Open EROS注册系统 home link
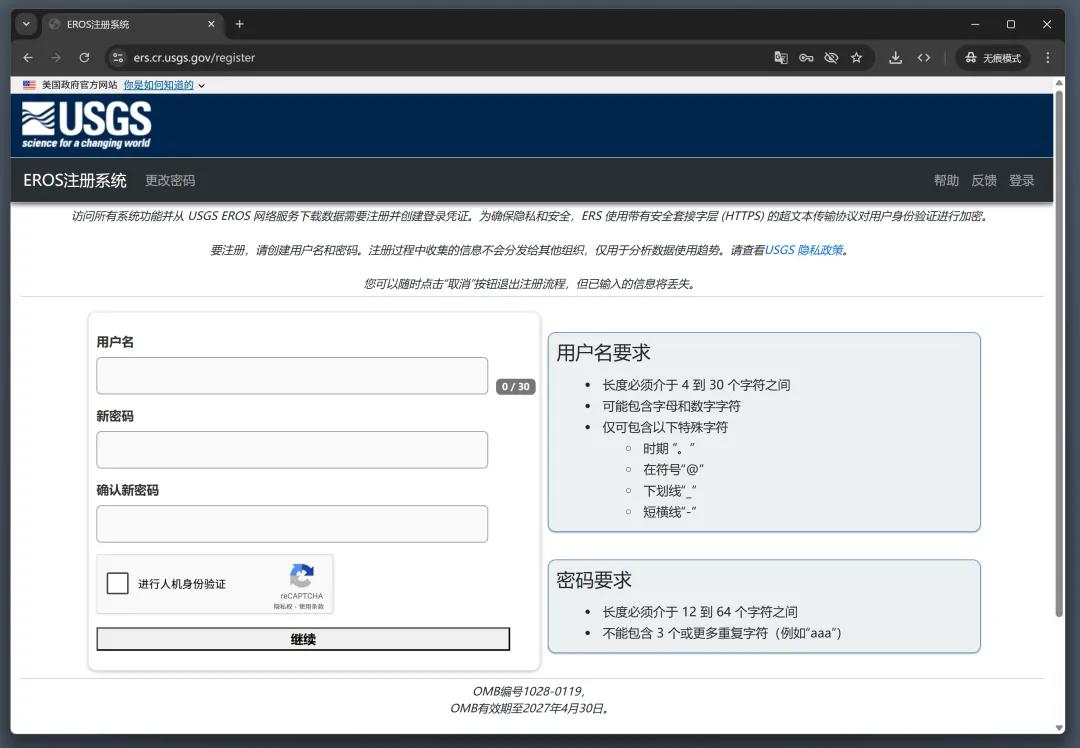This screenshot has height=748, width=1080. point(74,180)
